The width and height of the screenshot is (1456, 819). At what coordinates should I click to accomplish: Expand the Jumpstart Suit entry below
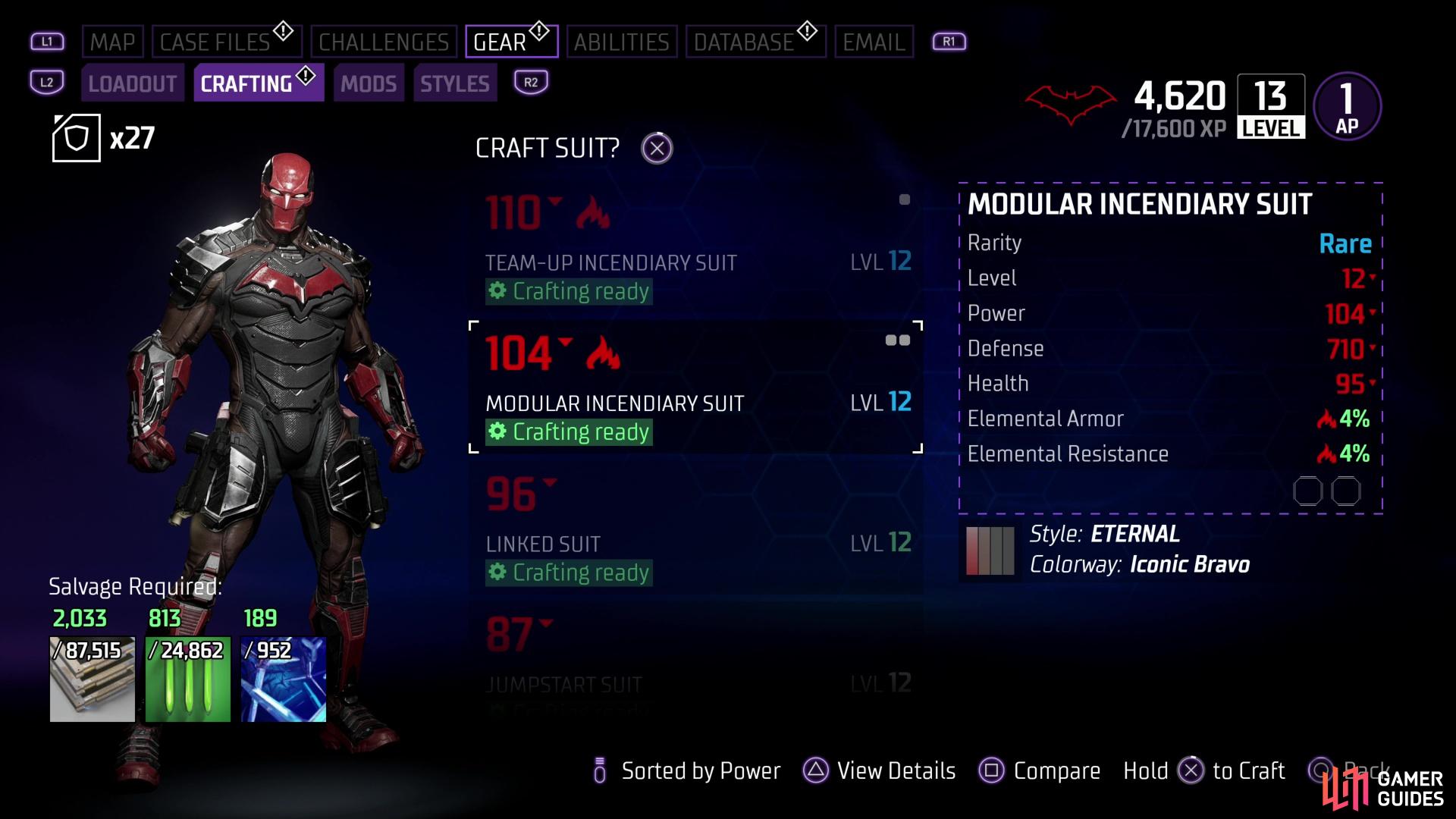coord(694,660)
